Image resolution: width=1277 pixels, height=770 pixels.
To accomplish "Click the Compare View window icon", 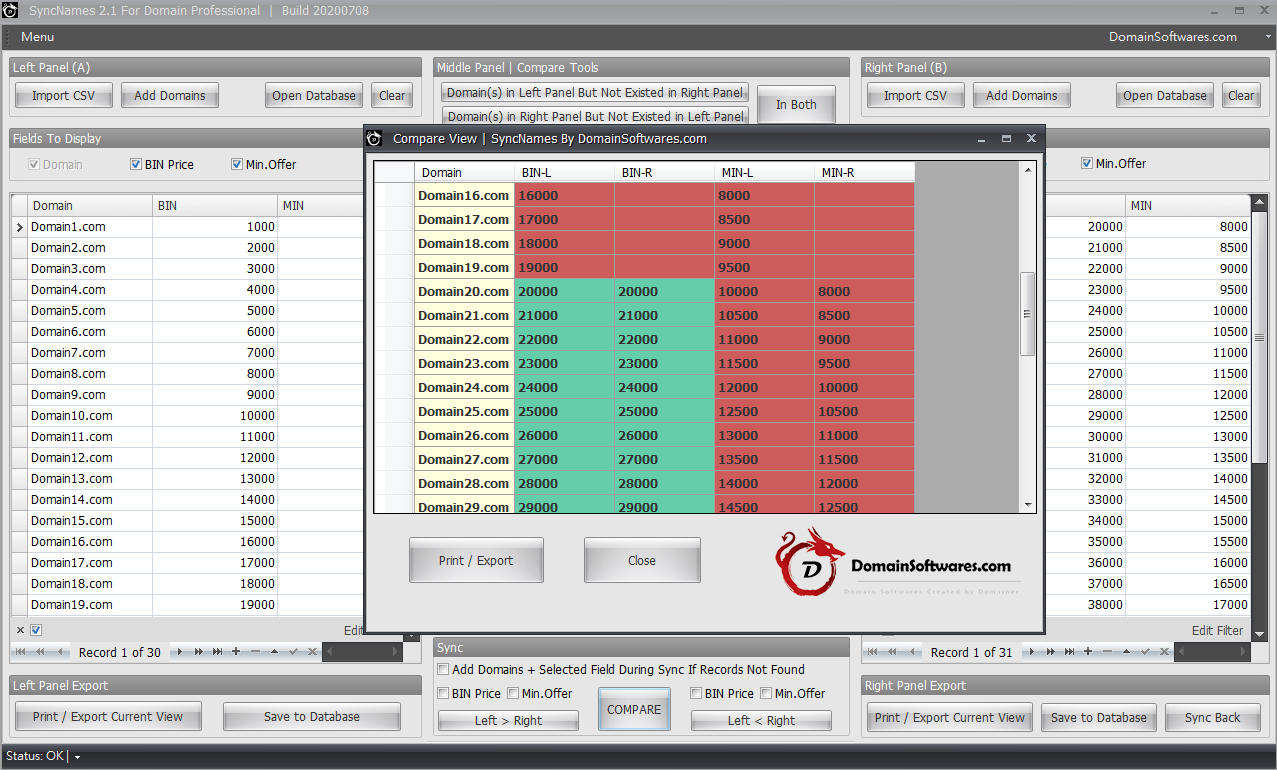I will (374, 138).
